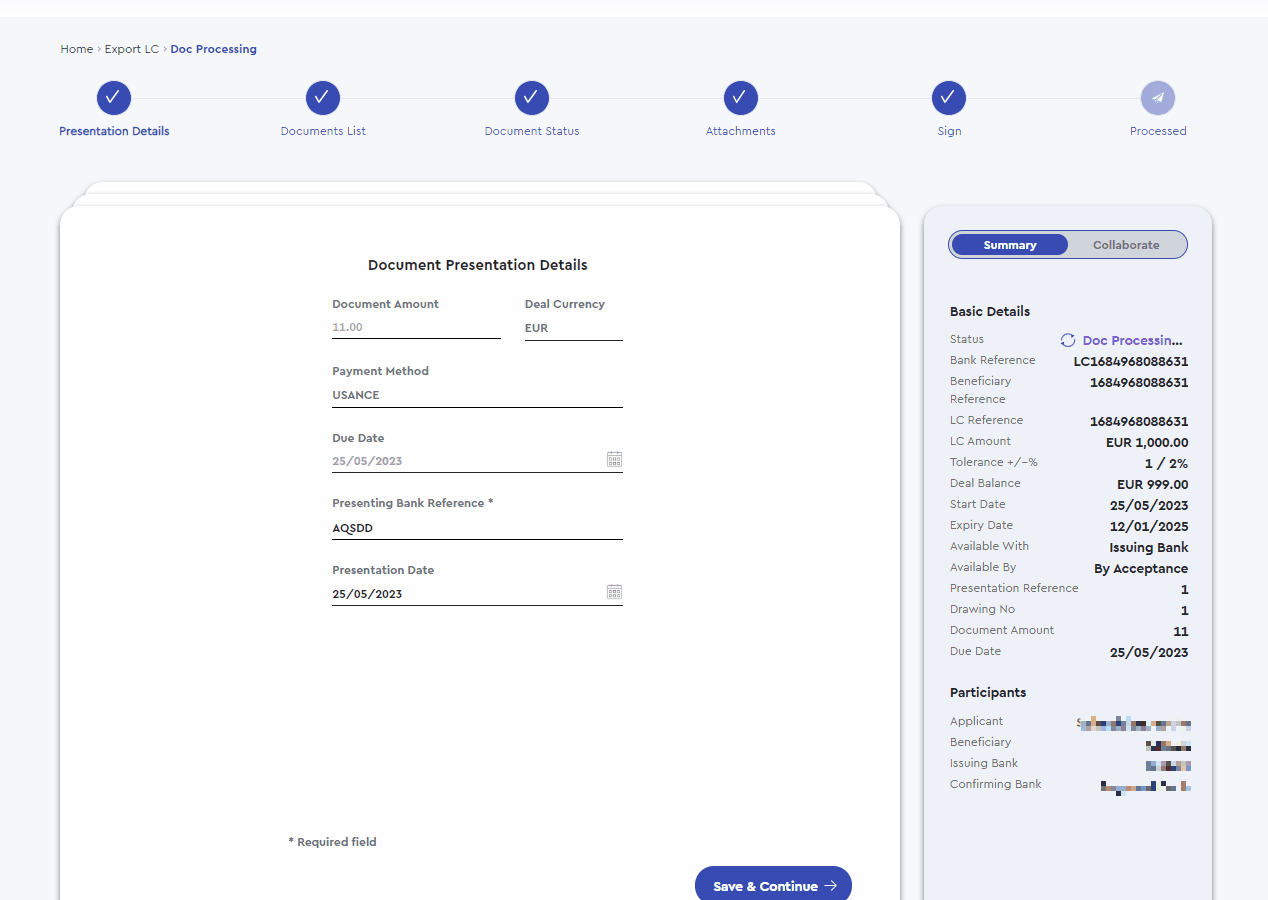Open the Presentation Date calendar icon
This screenshot has width=1268, height=900.
coord(614,592)
